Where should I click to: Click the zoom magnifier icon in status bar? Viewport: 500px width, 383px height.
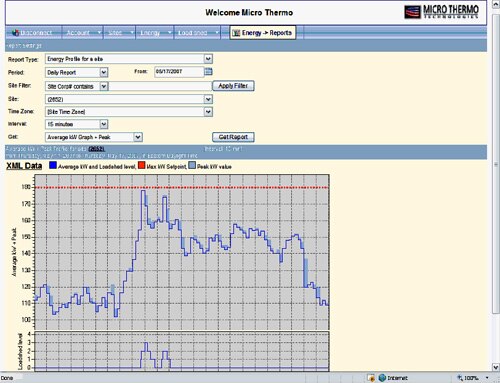pos(460,378)
